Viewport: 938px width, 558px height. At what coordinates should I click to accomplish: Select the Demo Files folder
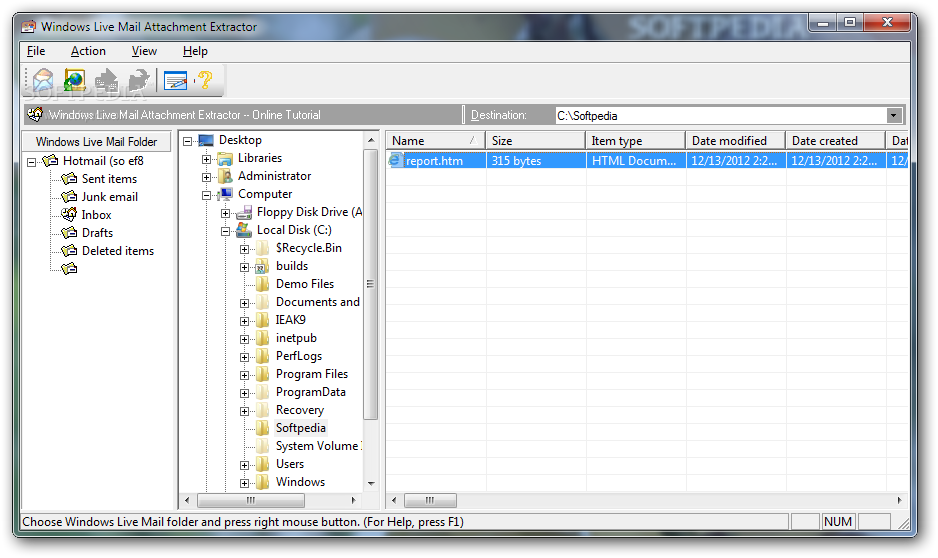304,284
